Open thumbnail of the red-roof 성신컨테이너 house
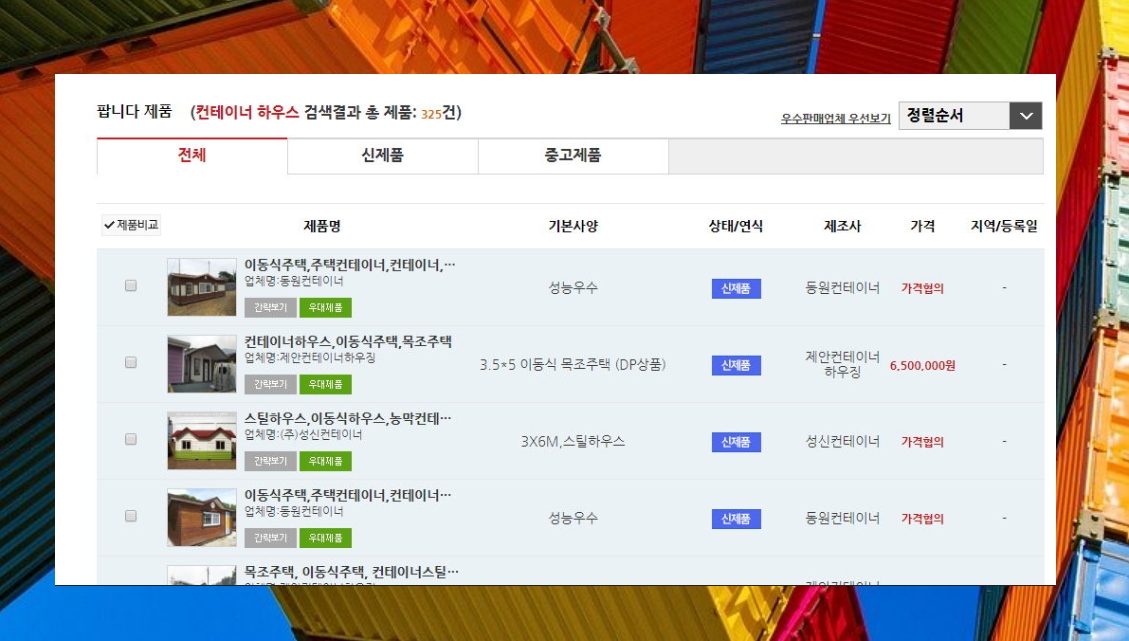This screenshot has width=1129, height=641. (202, 440)
